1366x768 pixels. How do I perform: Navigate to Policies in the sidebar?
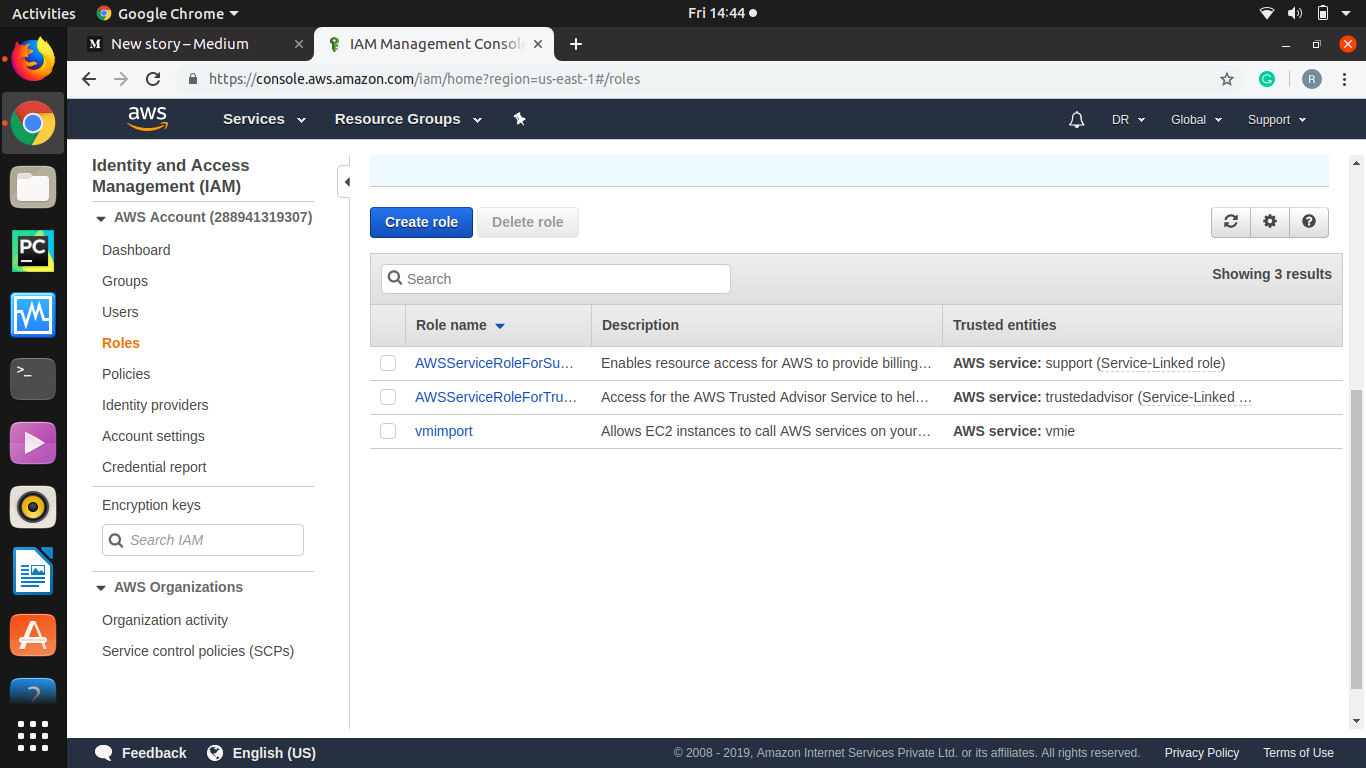click(126, 374)
